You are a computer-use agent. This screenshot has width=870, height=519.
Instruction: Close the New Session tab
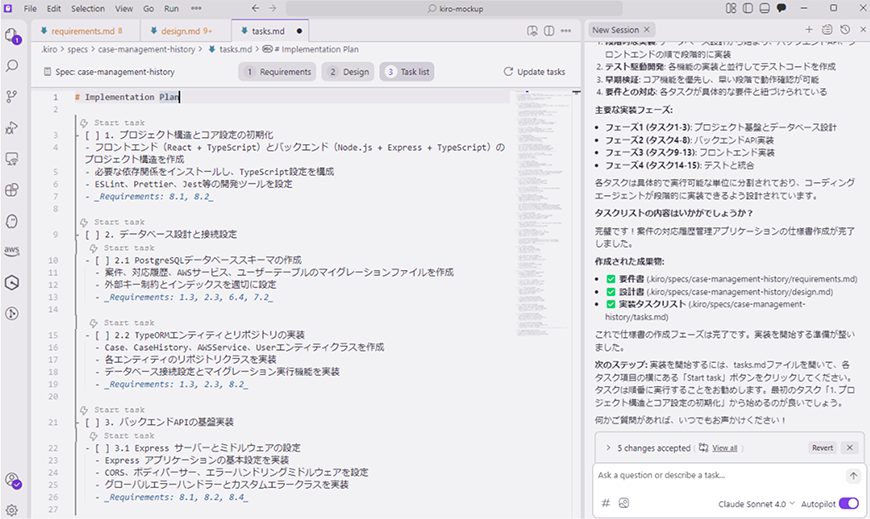(646, 30)
